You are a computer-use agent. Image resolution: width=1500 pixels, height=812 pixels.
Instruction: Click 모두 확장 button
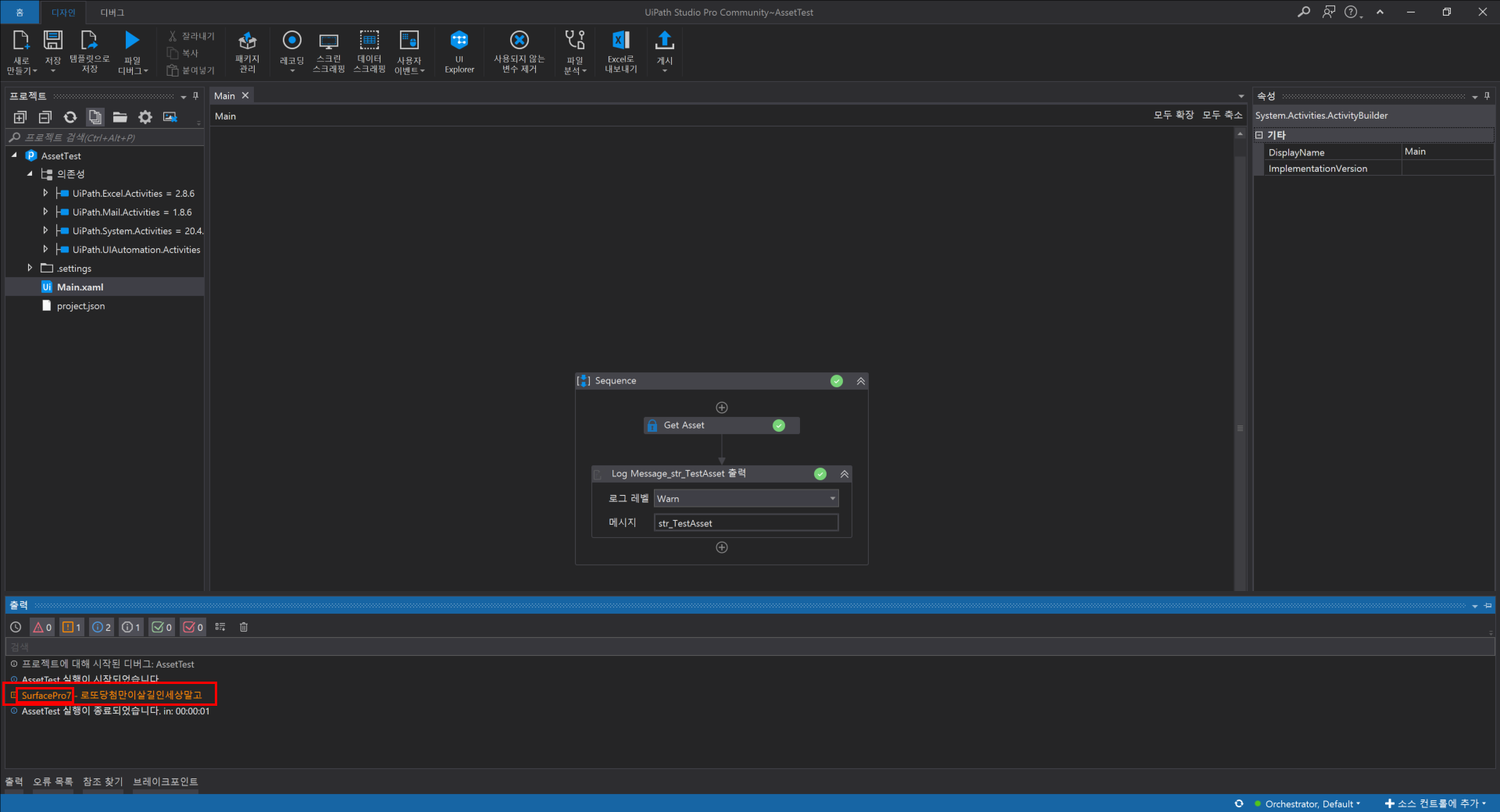tap(1173, 115)
